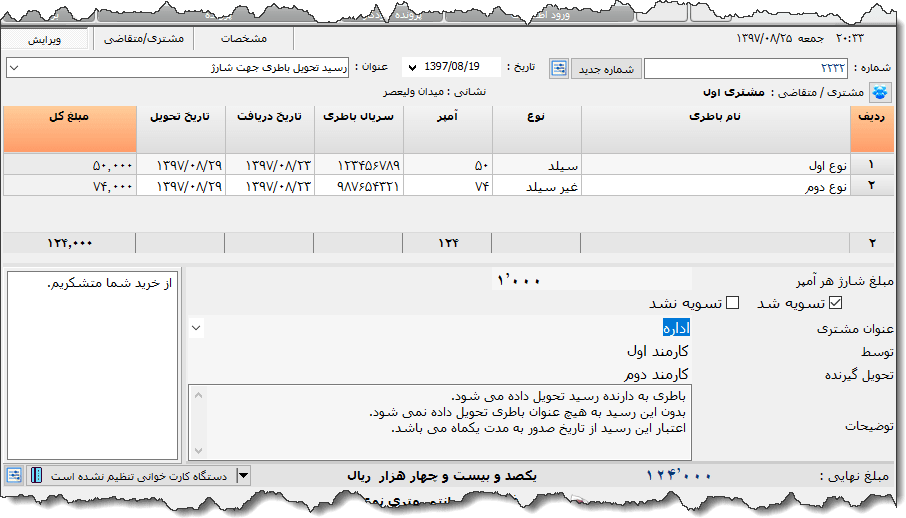Click the سیلد type cell in row ۱
The height and width of the screenshot is (518, 906).
click(x=537, y=165)
